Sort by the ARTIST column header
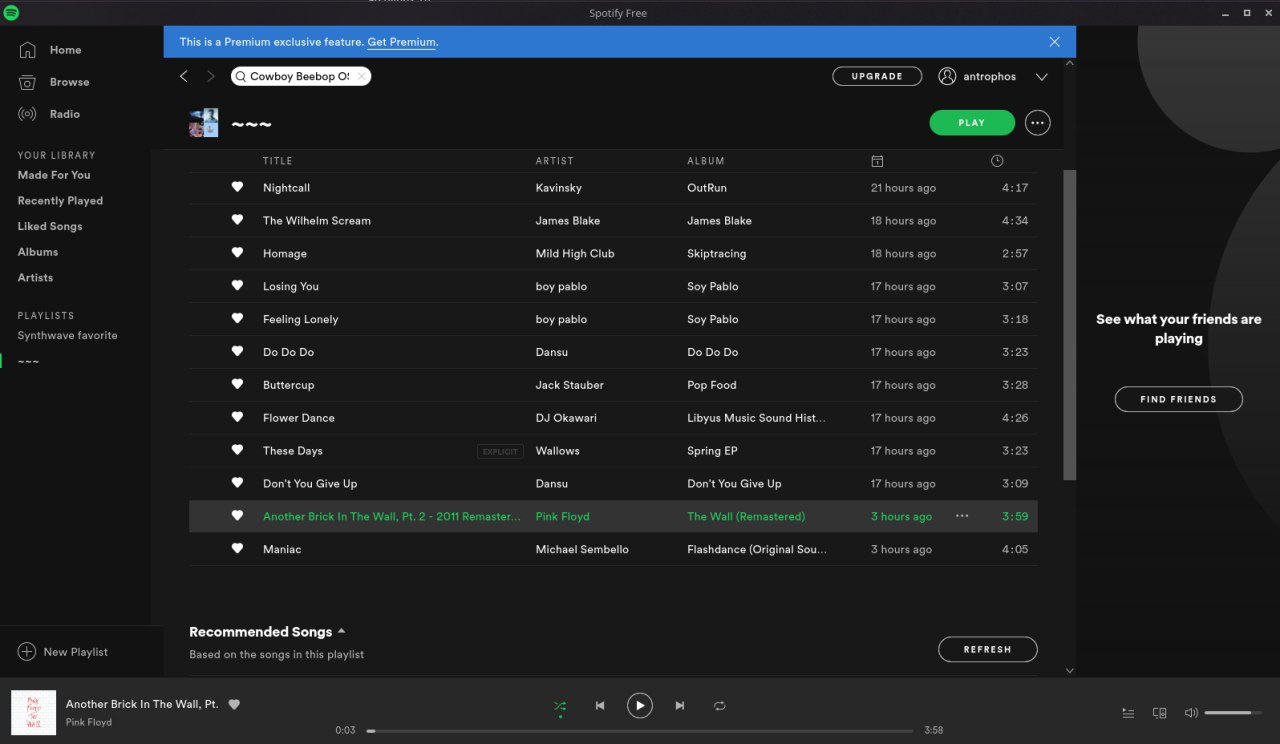The height and width of the screenshot is (744, 1280). [555, 161]
